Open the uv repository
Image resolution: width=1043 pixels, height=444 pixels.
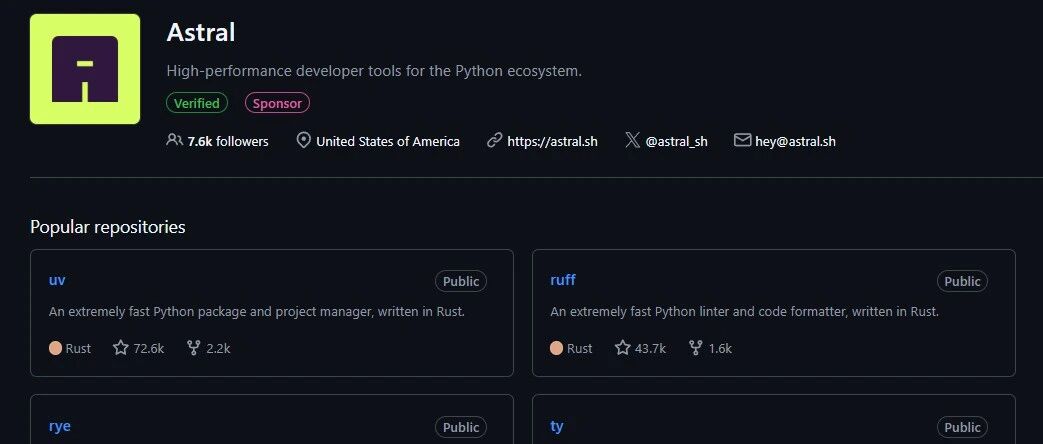(x=57, y=280)
